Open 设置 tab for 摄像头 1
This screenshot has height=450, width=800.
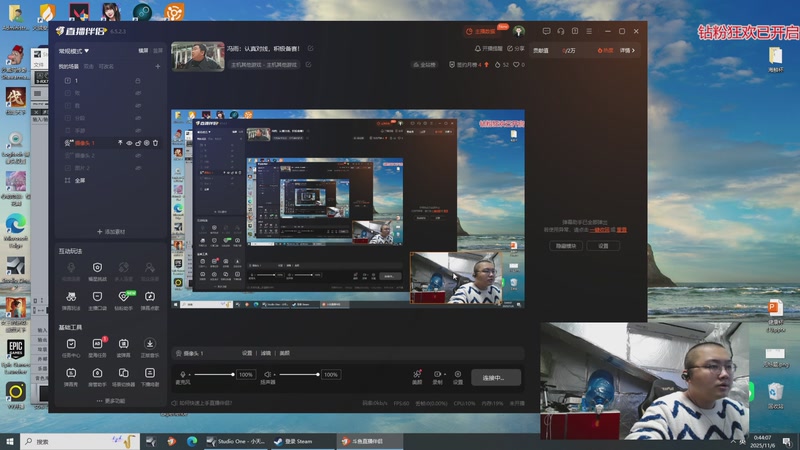pyautogui.click(x=247, y=353)
